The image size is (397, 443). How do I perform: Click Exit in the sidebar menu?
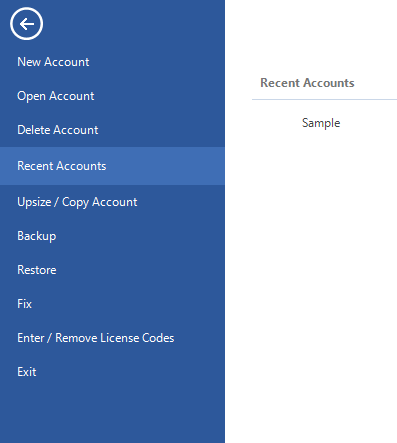(27, 372)
